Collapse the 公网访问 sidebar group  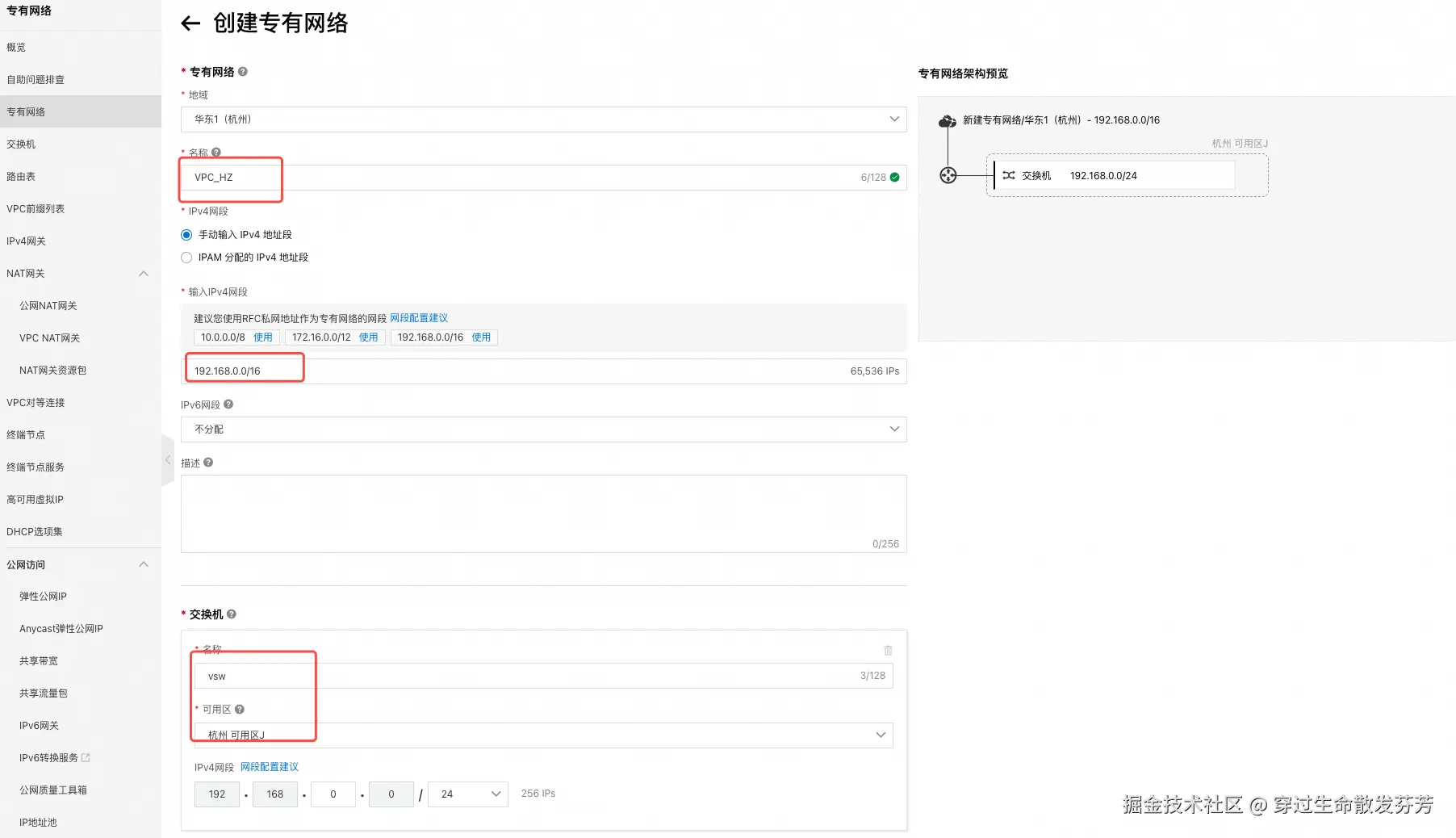pyautogui.click(x=144, y=564)
